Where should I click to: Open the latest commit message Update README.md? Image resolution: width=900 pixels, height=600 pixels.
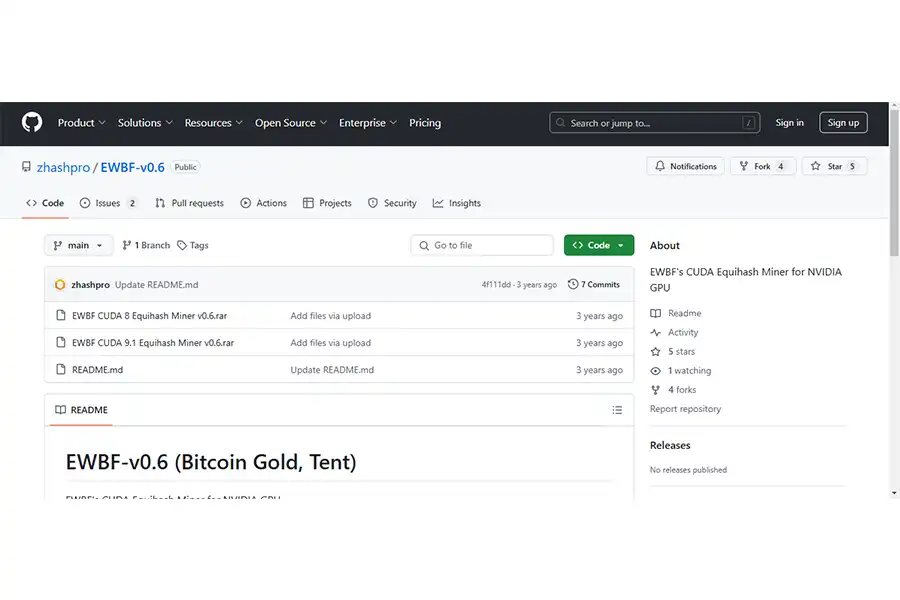[x=157, y=285]
